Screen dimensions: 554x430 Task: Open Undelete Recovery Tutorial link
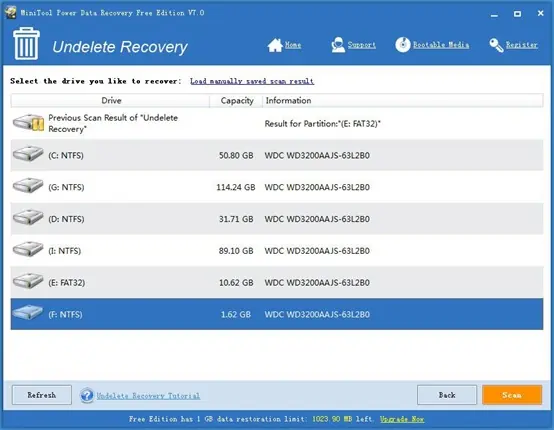[x=148, y=396]
